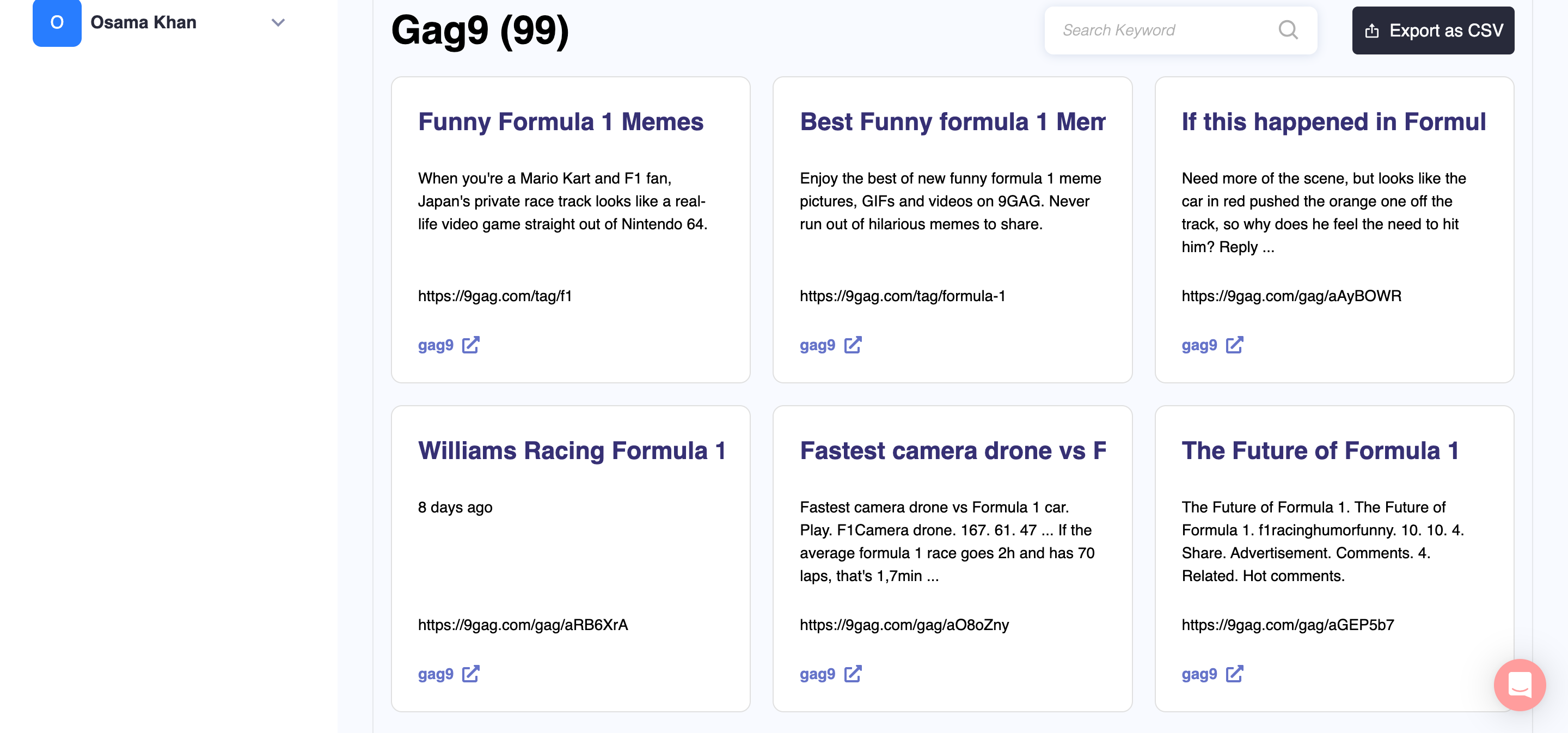The height and width of the screenshot is (733, 1568).
Task: Open external link icon on Best Funny formula 1 card
Action: [x=852, y=345]
